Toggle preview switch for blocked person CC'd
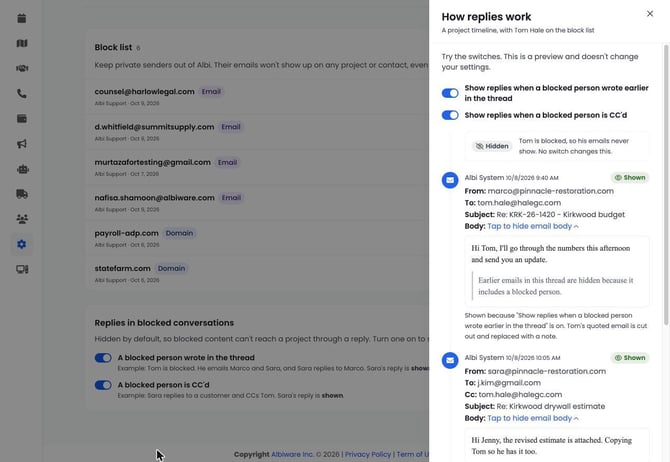670x462 pixels. pos(450,115)
